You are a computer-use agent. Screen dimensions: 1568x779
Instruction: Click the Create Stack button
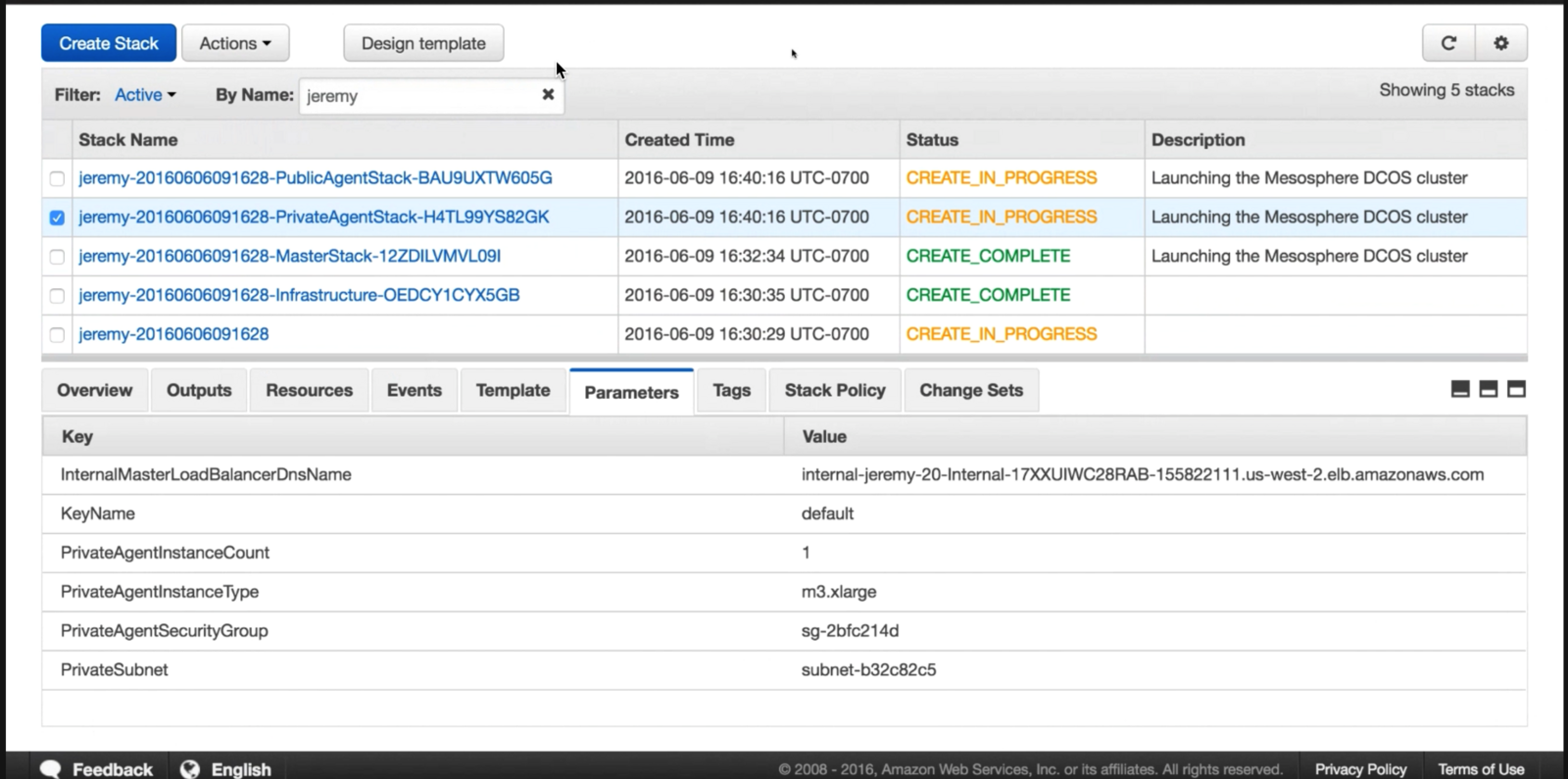tap(109, 43)
